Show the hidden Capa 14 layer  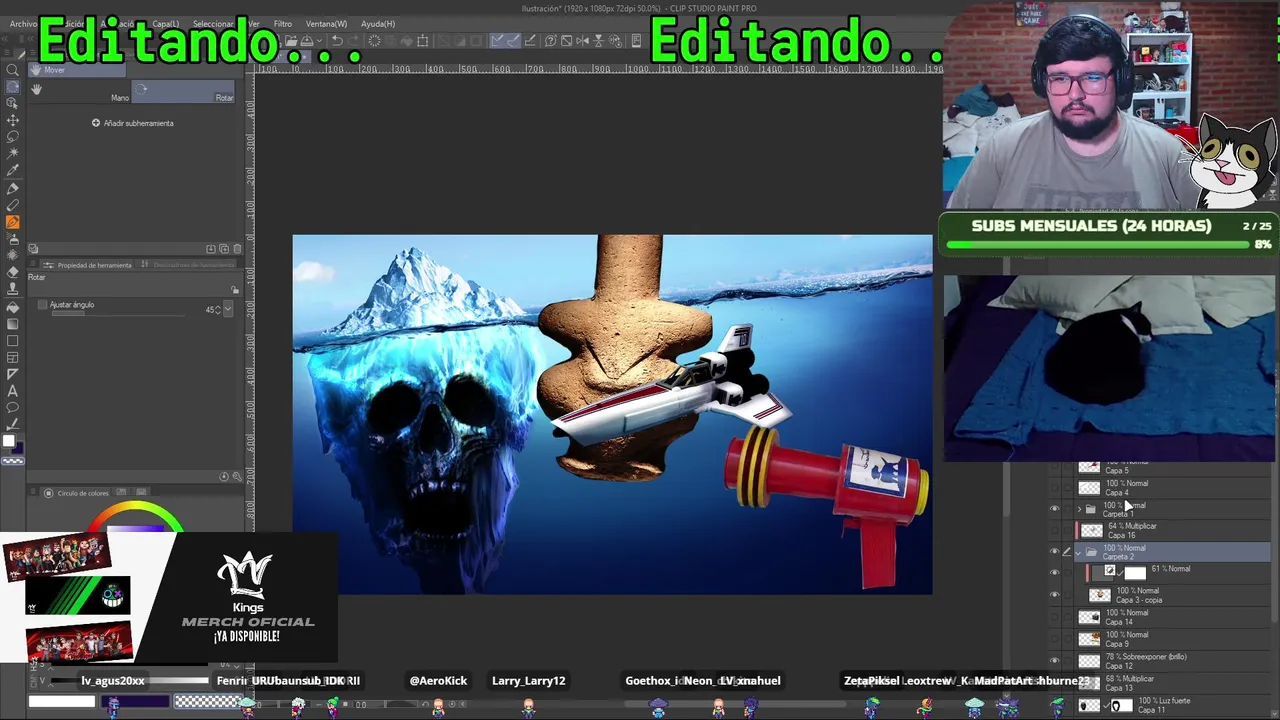(1054, 617)
